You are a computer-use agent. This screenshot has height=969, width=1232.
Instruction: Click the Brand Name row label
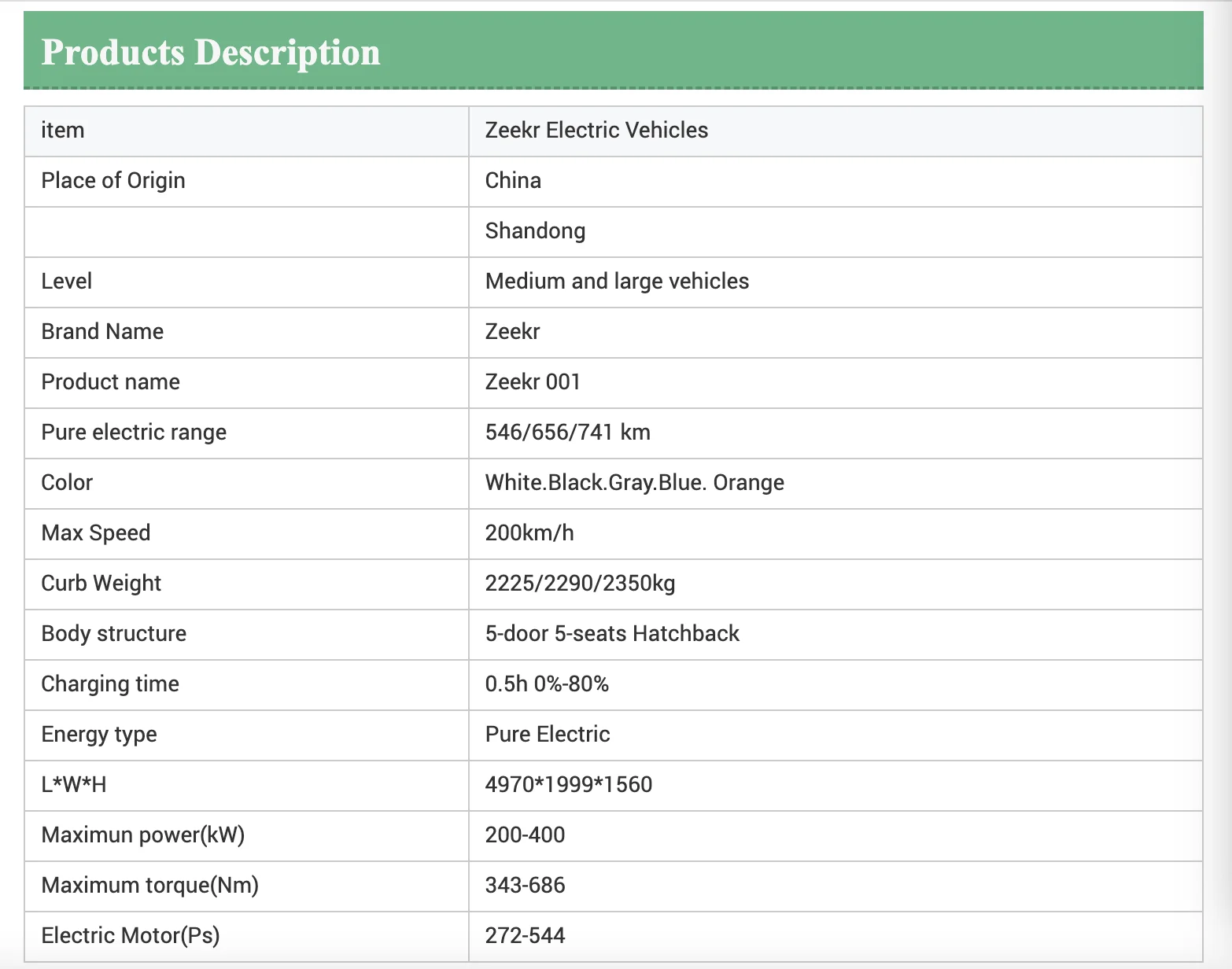point(102,332)
